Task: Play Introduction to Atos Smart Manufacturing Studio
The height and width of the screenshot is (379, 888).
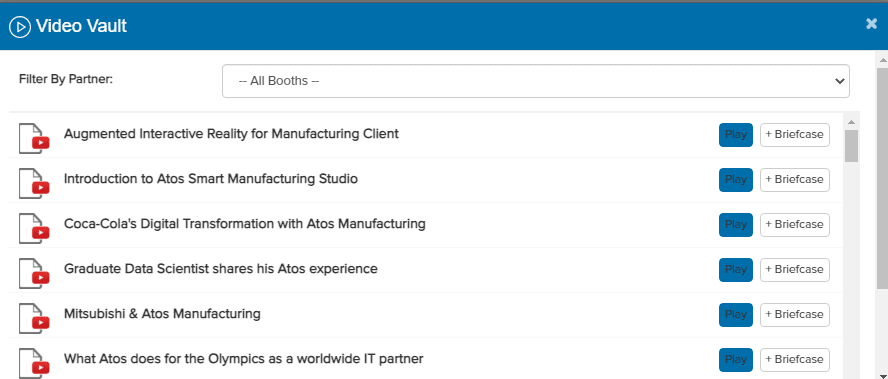Action: [x=736, y=180]
